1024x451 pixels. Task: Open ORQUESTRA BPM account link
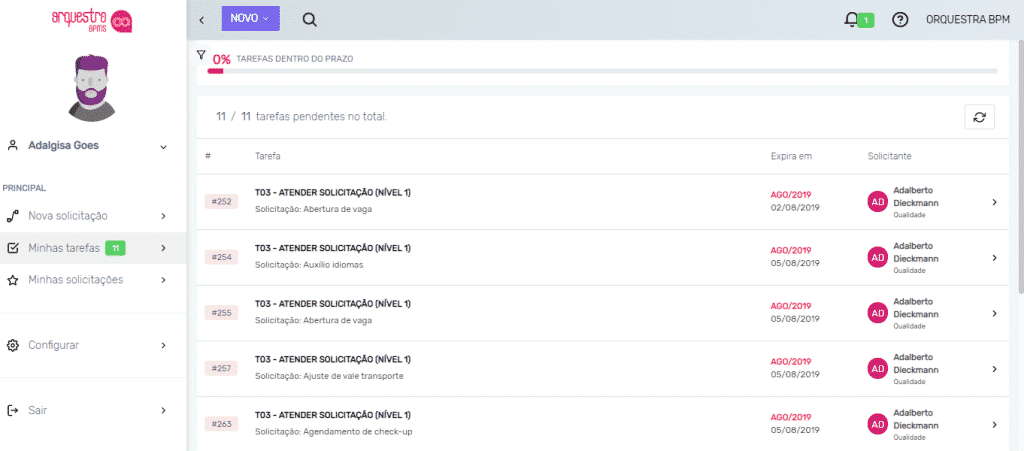(x=967, y=19)
